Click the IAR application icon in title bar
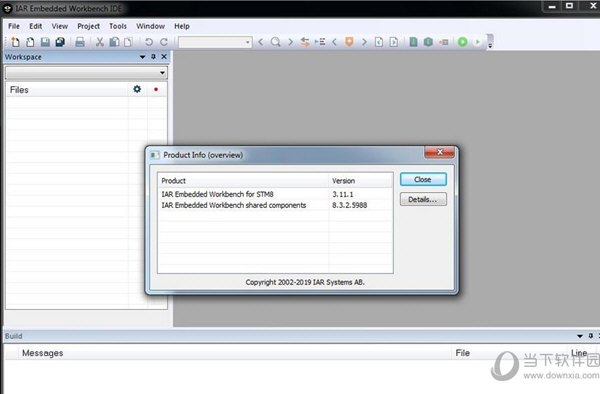Viewport: 600px width, 394px height. coord(7,8)
